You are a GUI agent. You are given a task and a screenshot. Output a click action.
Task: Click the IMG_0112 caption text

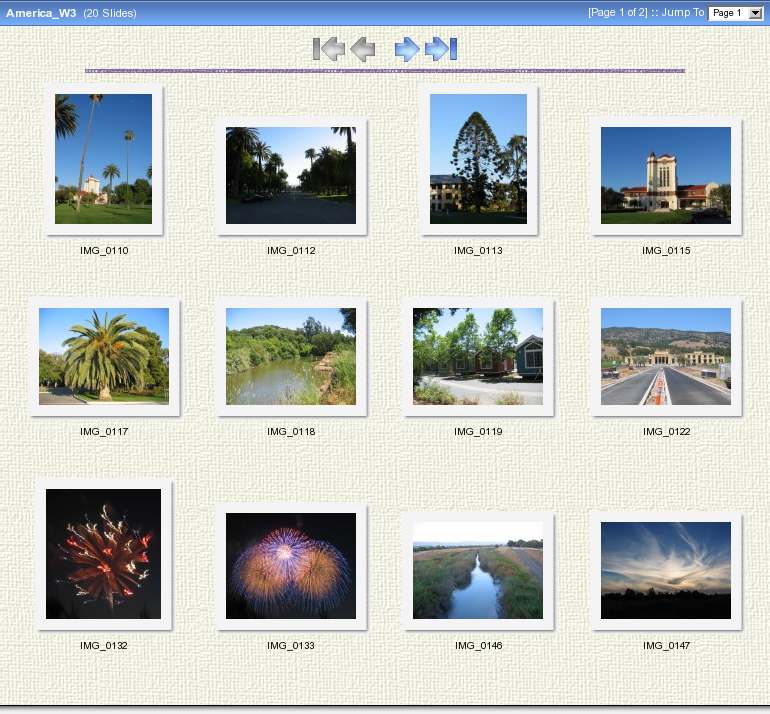coord(291,250)
